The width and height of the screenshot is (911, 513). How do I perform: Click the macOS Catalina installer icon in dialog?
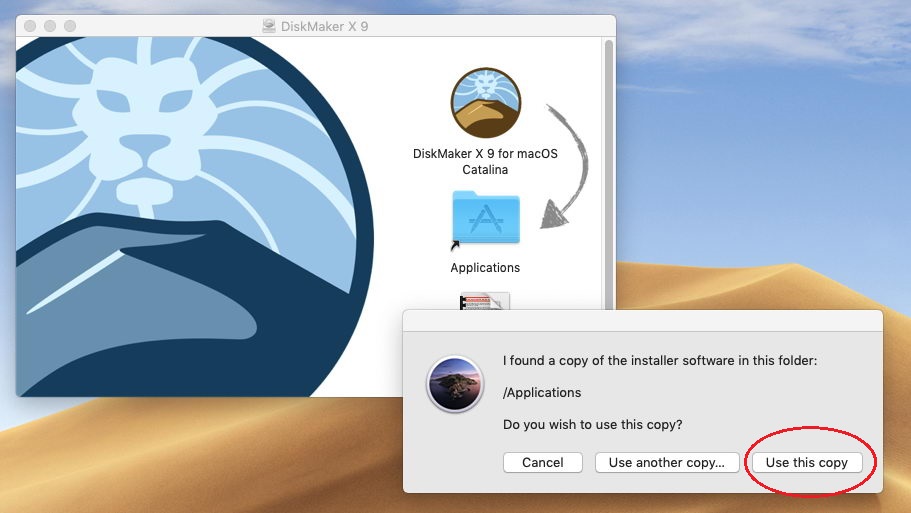tap(455, 384)
